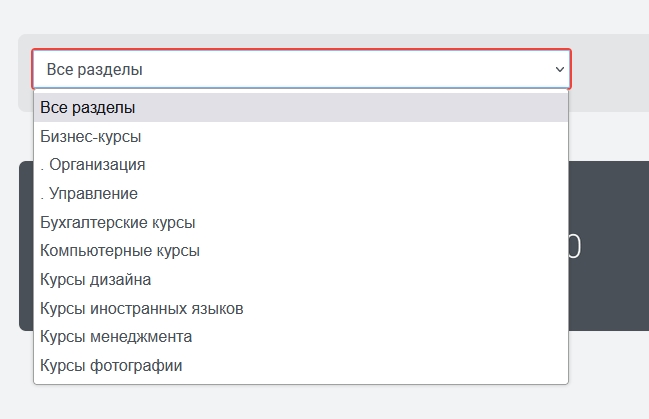Click the chevron arrow of the sections dropdown
Viewport: 649px width, 419px height.
coord(559,70)
